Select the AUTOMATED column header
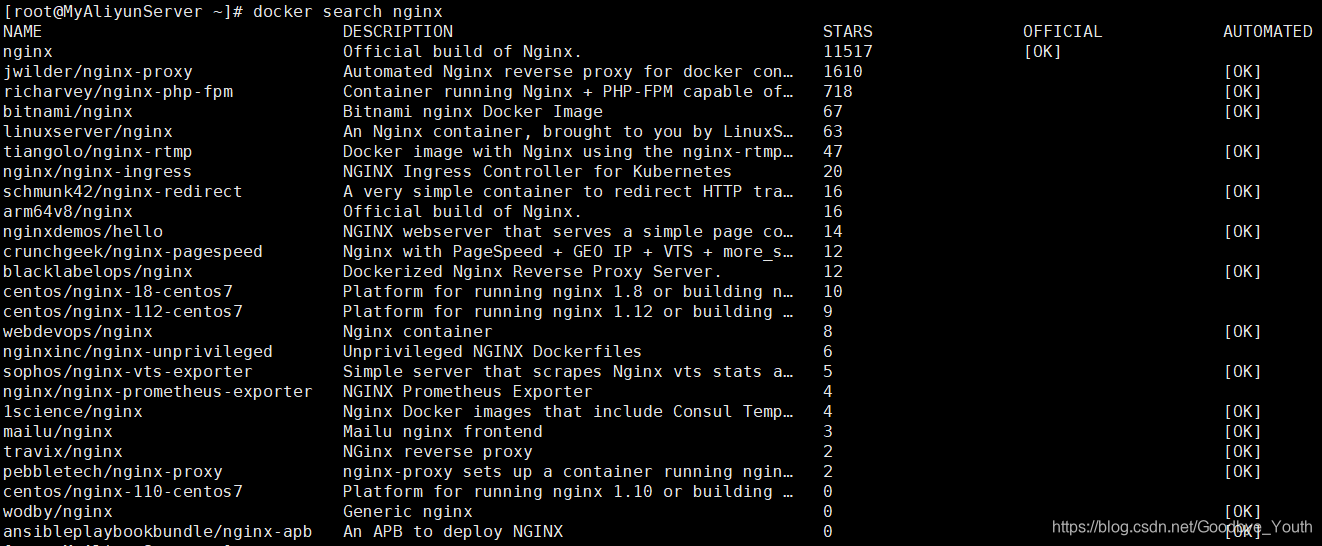 1268,31
